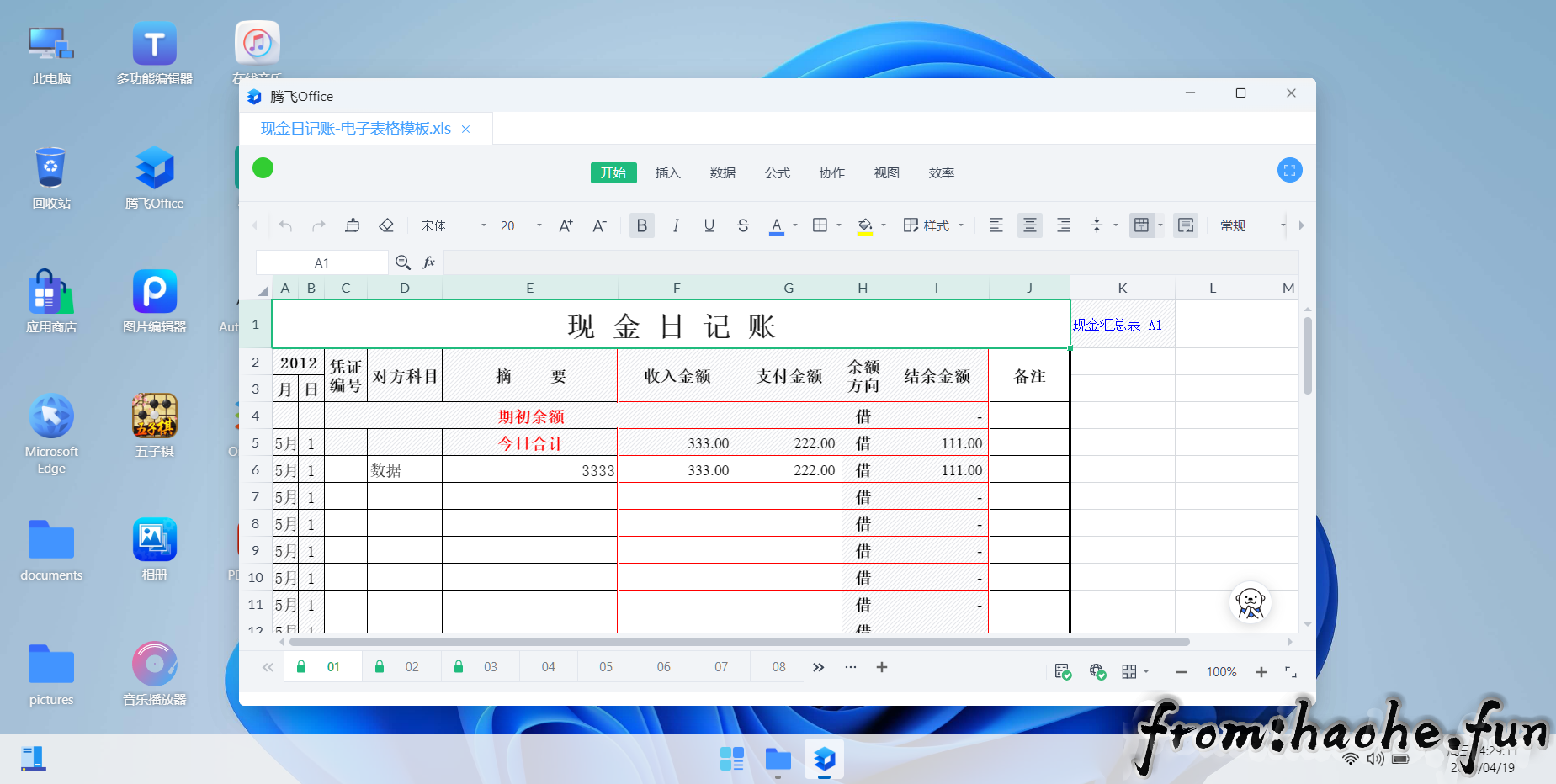Click the decrease font size icon
The height and width of the screenshot is (784, 1556).
click(599, 225)
